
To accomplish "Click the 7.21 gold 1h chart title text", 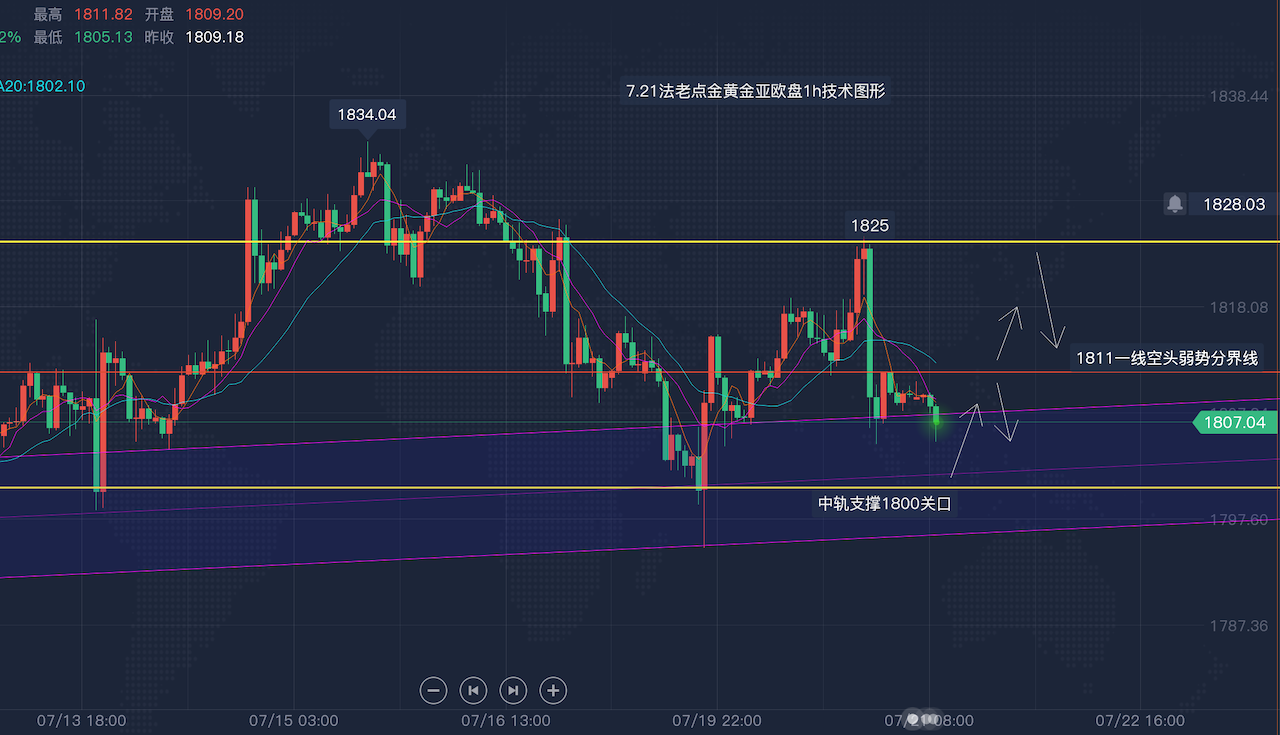I will click(756, 91).
